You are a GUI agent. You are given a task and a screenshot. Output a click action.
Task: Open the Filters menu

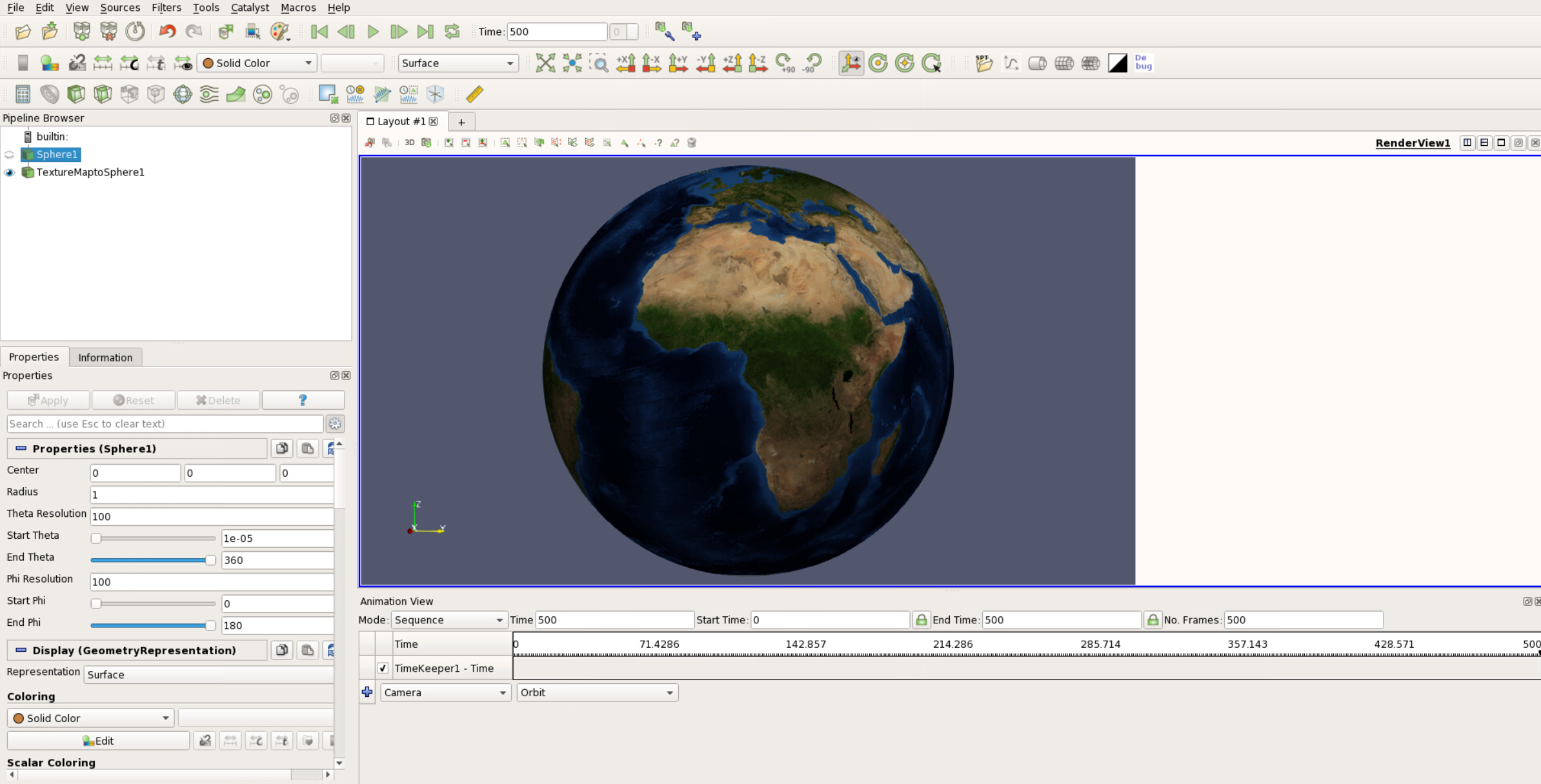coord(166,8)
